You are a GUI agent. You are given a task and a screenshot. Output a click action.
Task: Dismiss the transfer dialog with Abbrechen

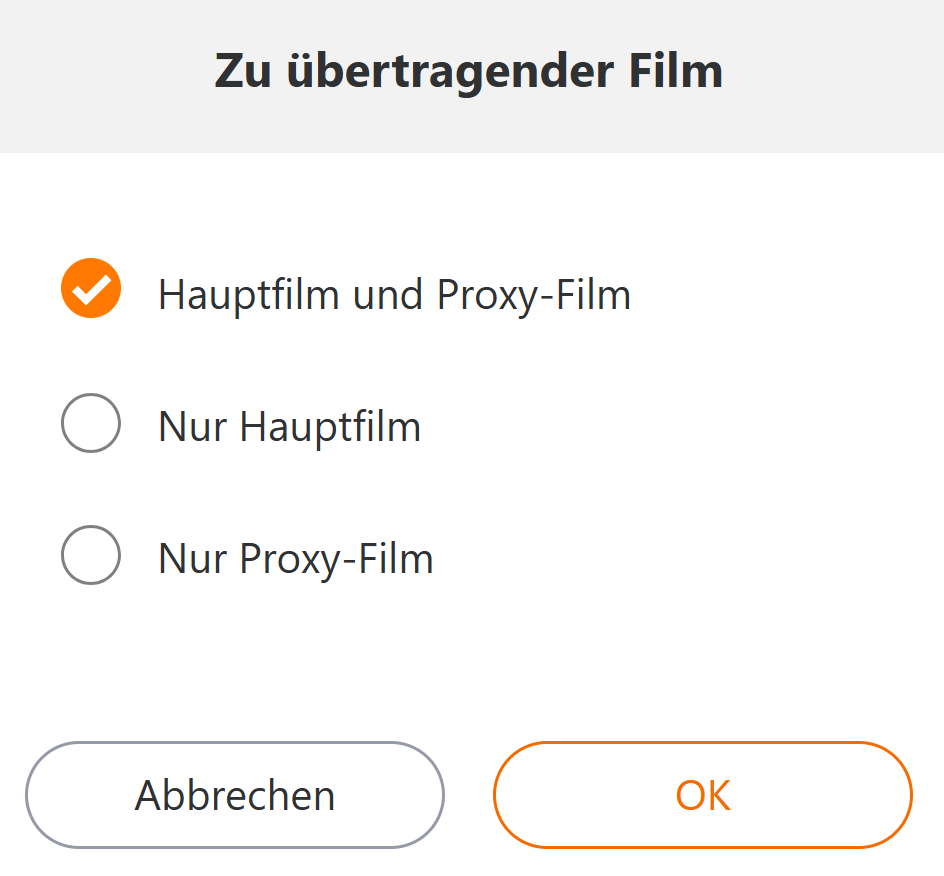234,795
